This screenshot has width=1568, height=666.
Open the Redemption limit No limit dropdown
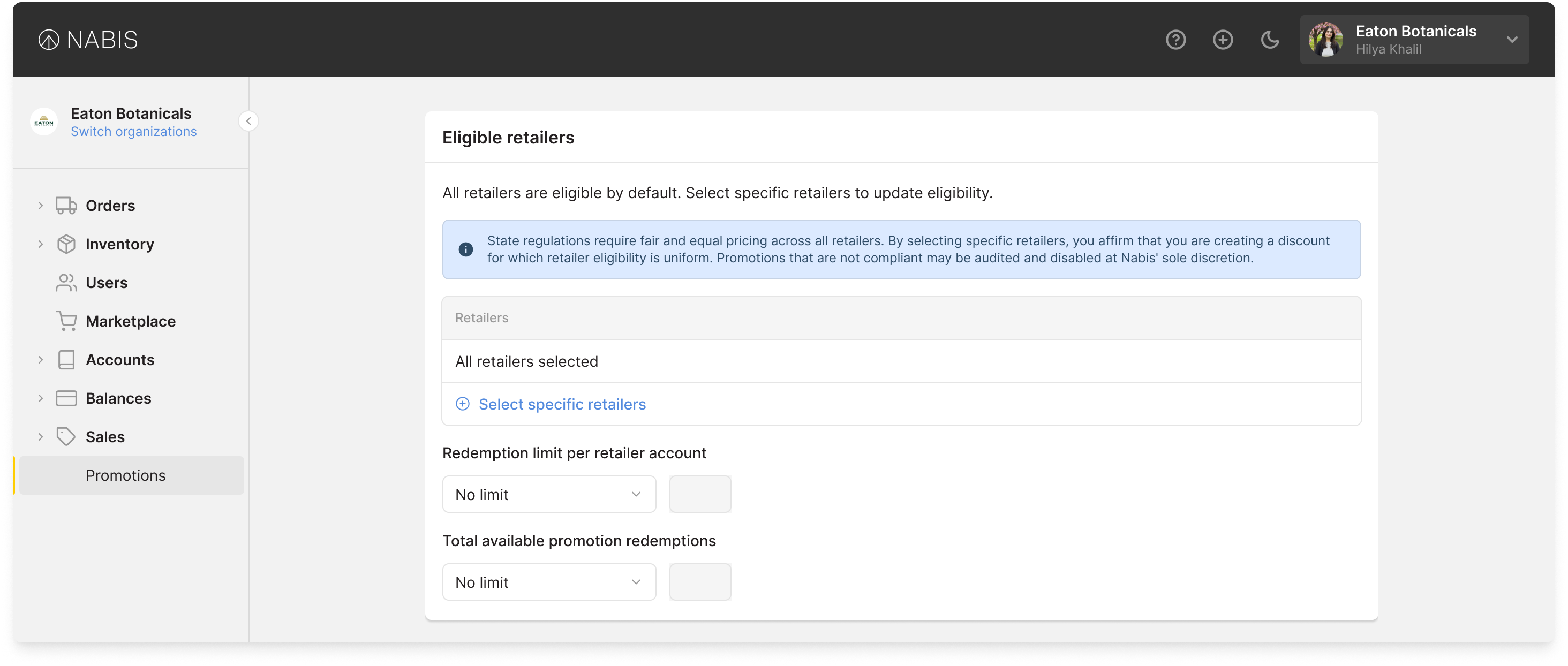tap(548, 494)
